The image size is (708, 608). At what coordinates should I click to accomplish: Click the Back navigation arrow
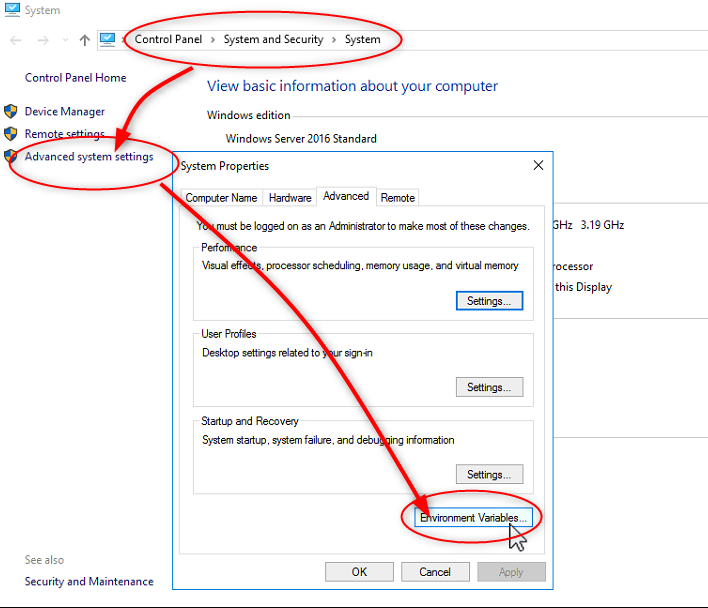click(x=15, y=40)
